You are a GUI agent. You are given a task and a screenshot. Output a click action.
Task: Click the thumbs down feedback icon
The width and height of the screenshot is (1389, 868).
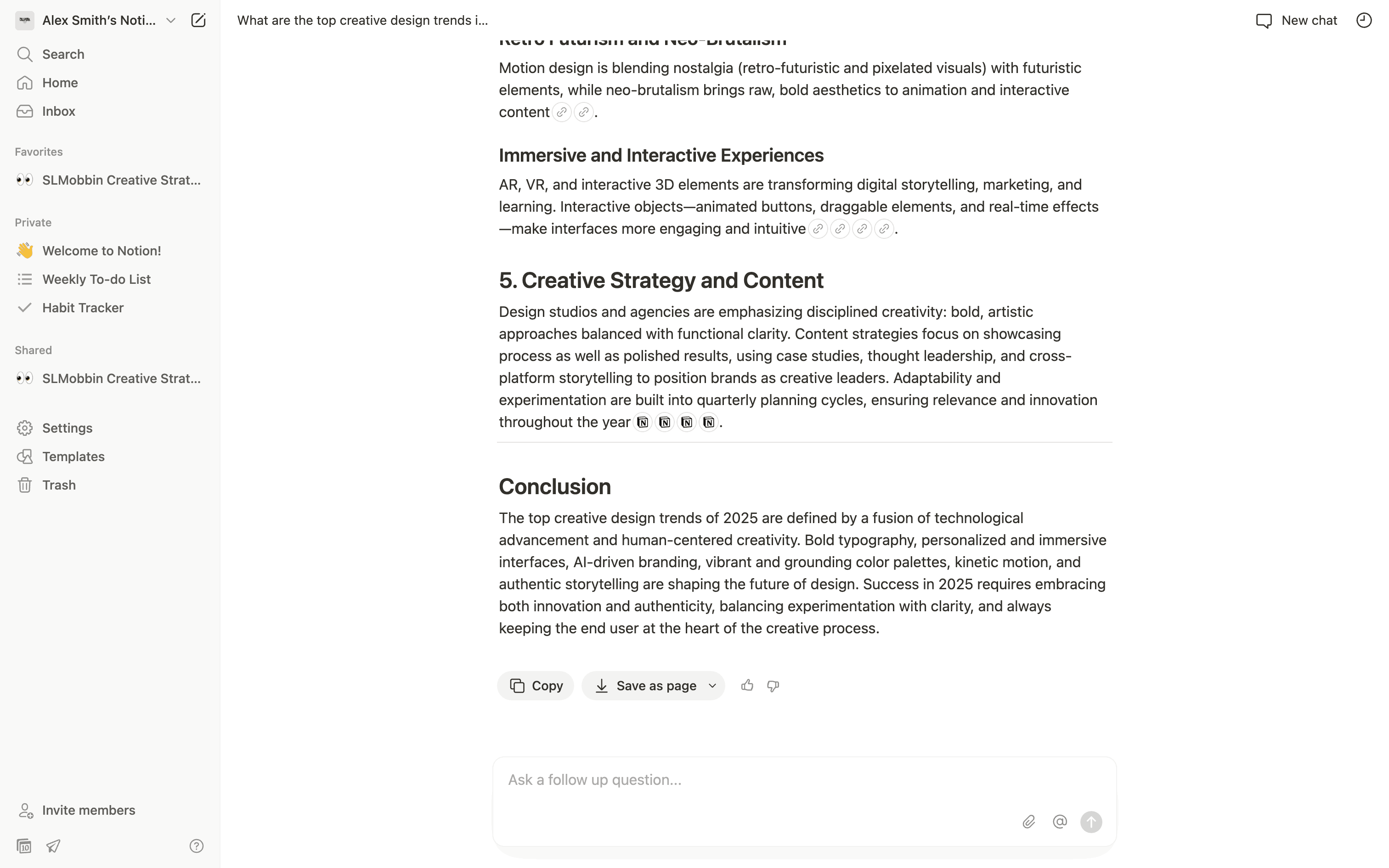773,685
